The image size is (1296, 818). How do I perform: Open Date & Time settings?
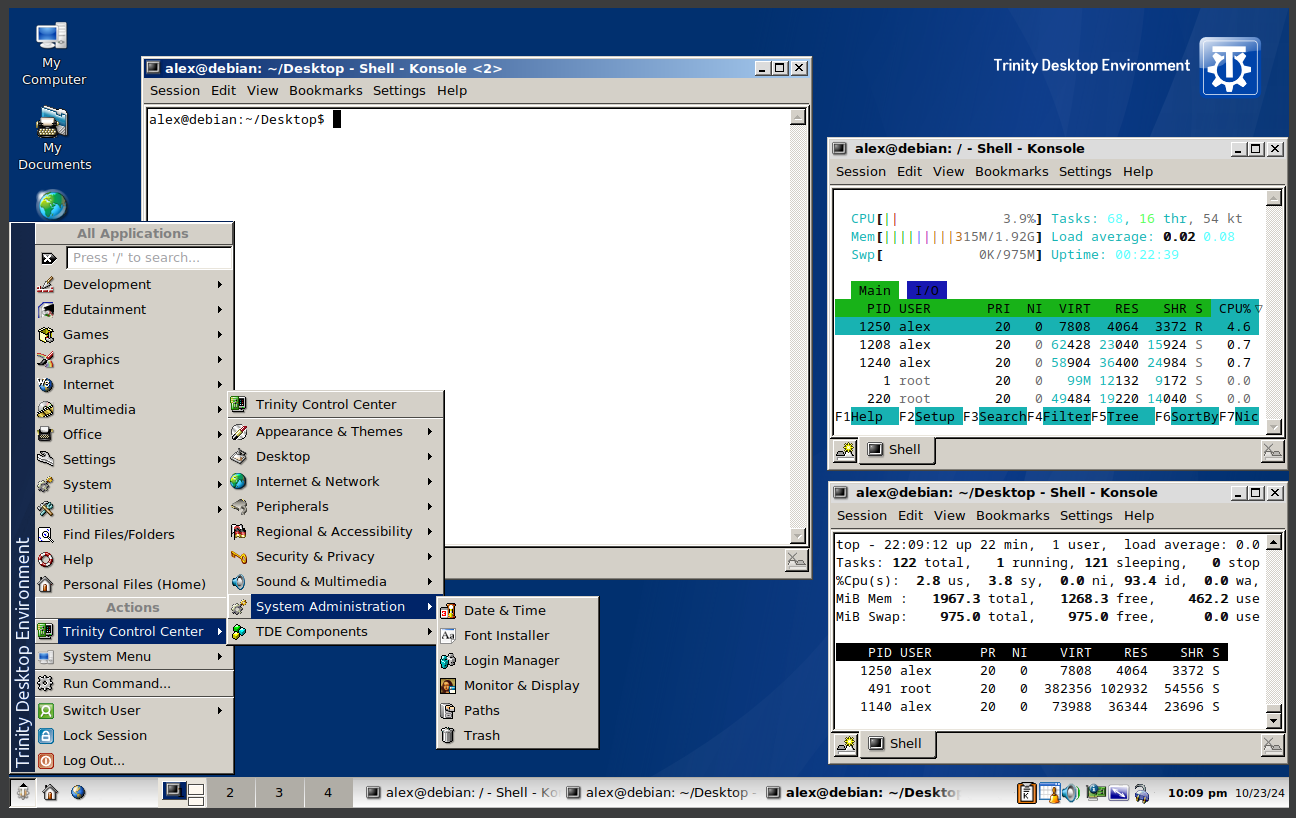point(504,610)
